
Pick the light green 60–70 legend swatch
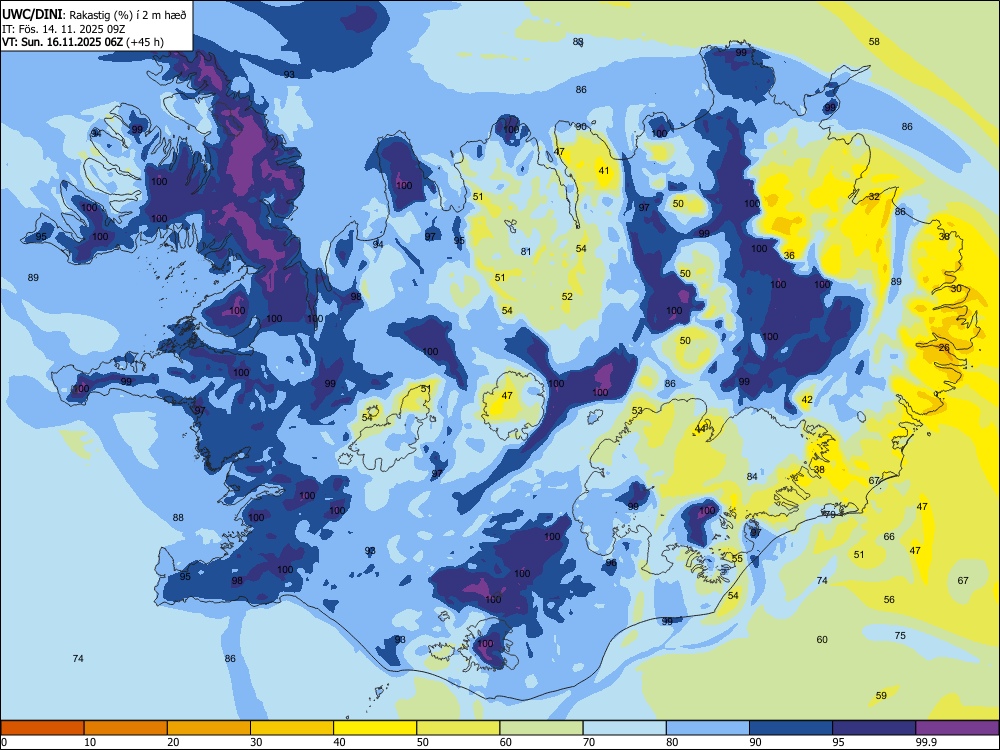point(541,728)
